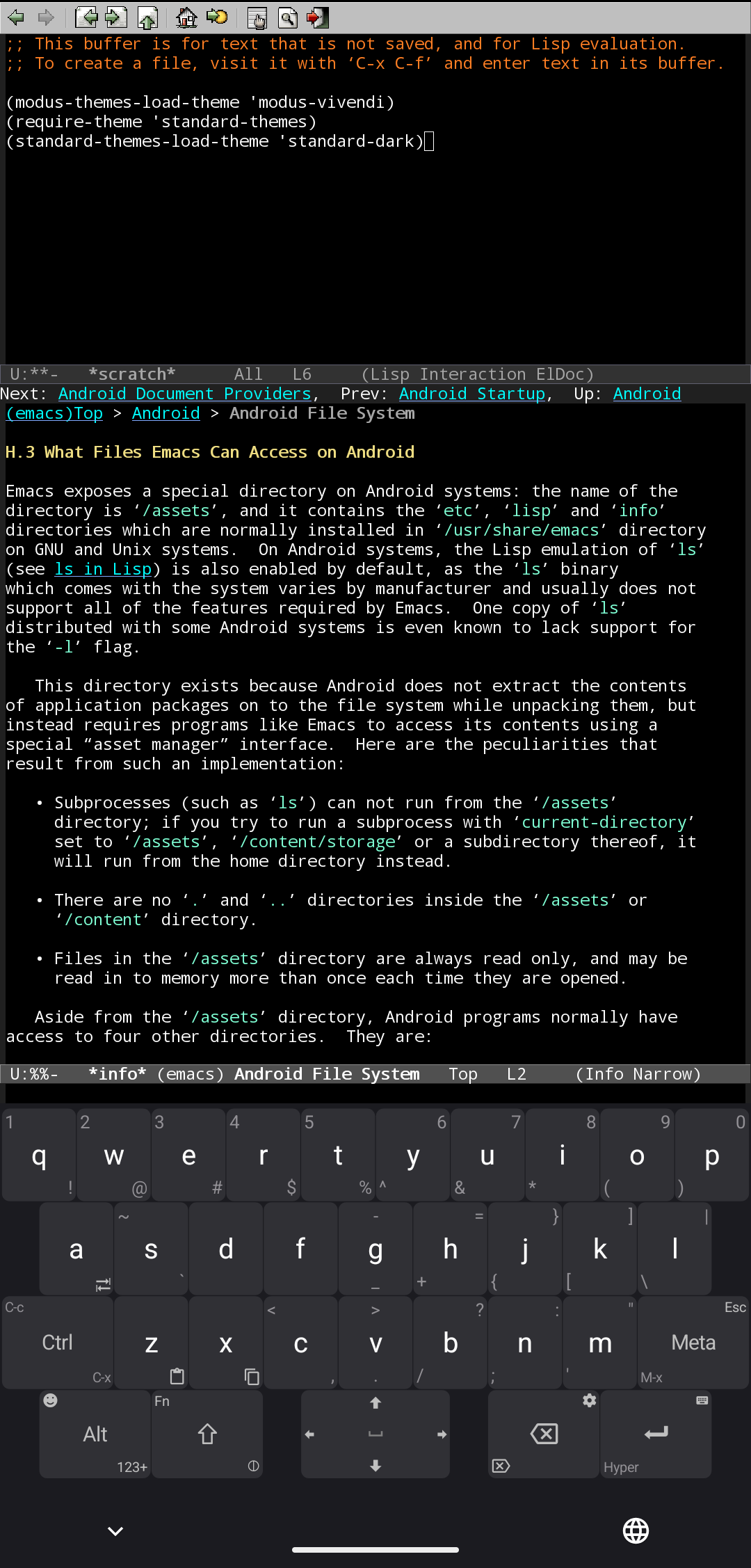Click the H.3 What Files Emacs Can Access heading
The width and height of the screenshot is (751, 1568).
coord(210,452)
